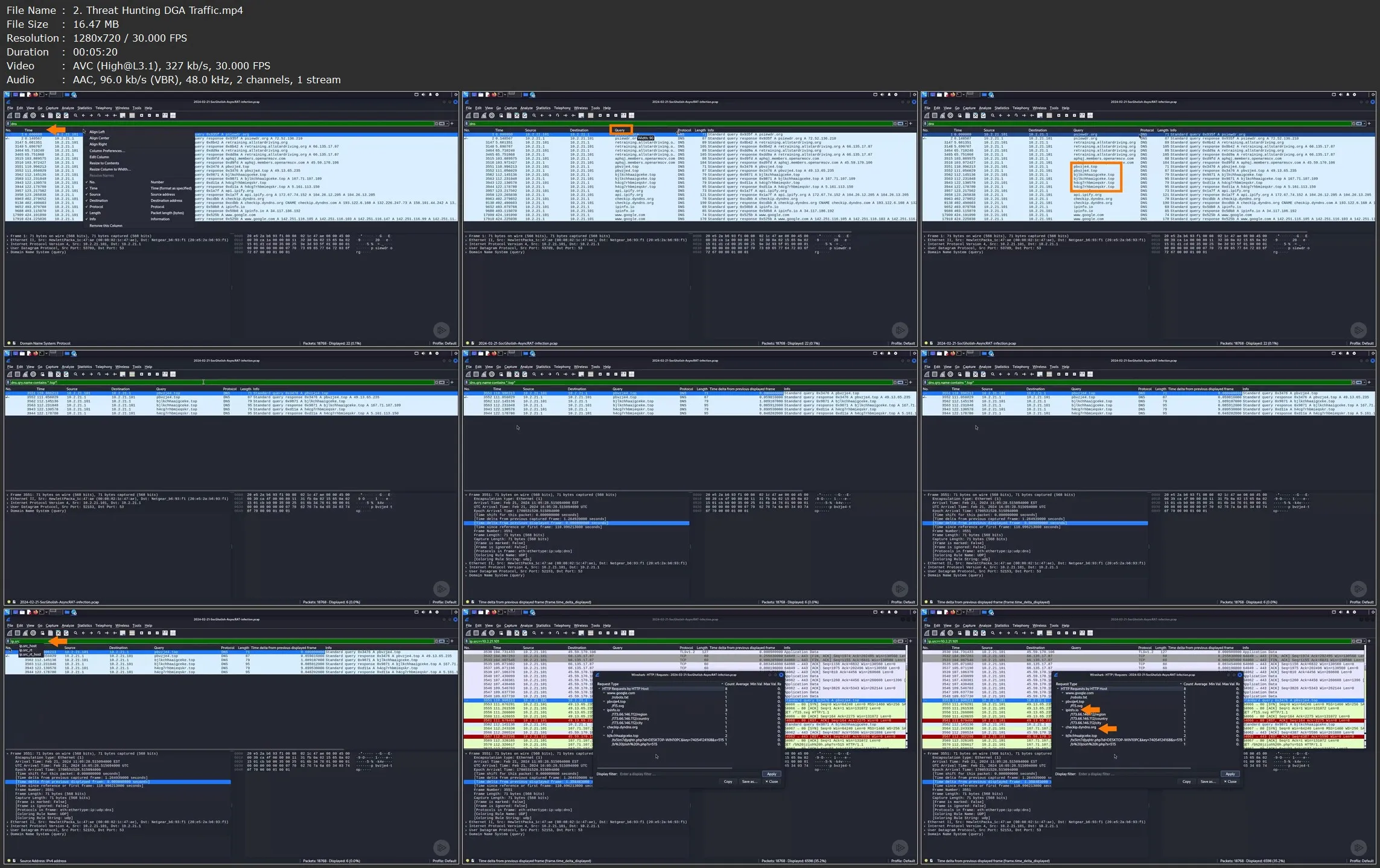
Task: Click reload-file icon in window with column context menu
Action: coord(66,115)
